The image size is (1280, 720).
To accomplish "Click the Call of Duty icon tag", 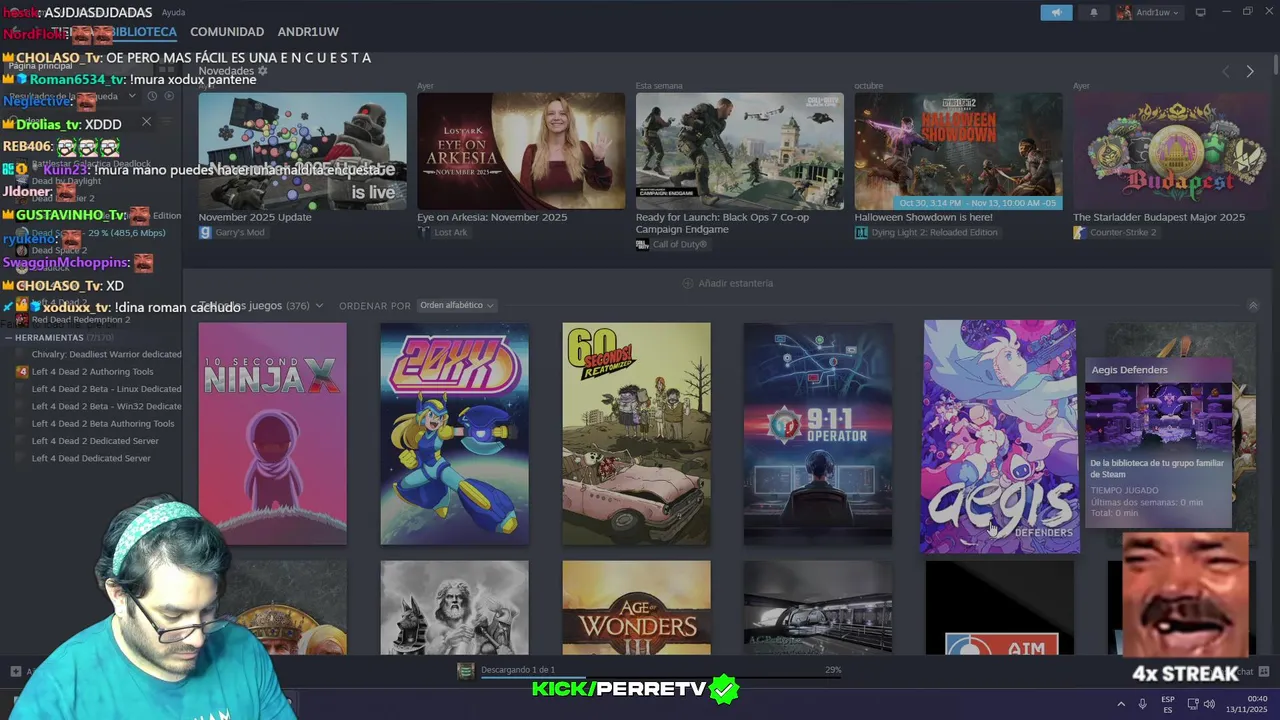I will (642, 244).
